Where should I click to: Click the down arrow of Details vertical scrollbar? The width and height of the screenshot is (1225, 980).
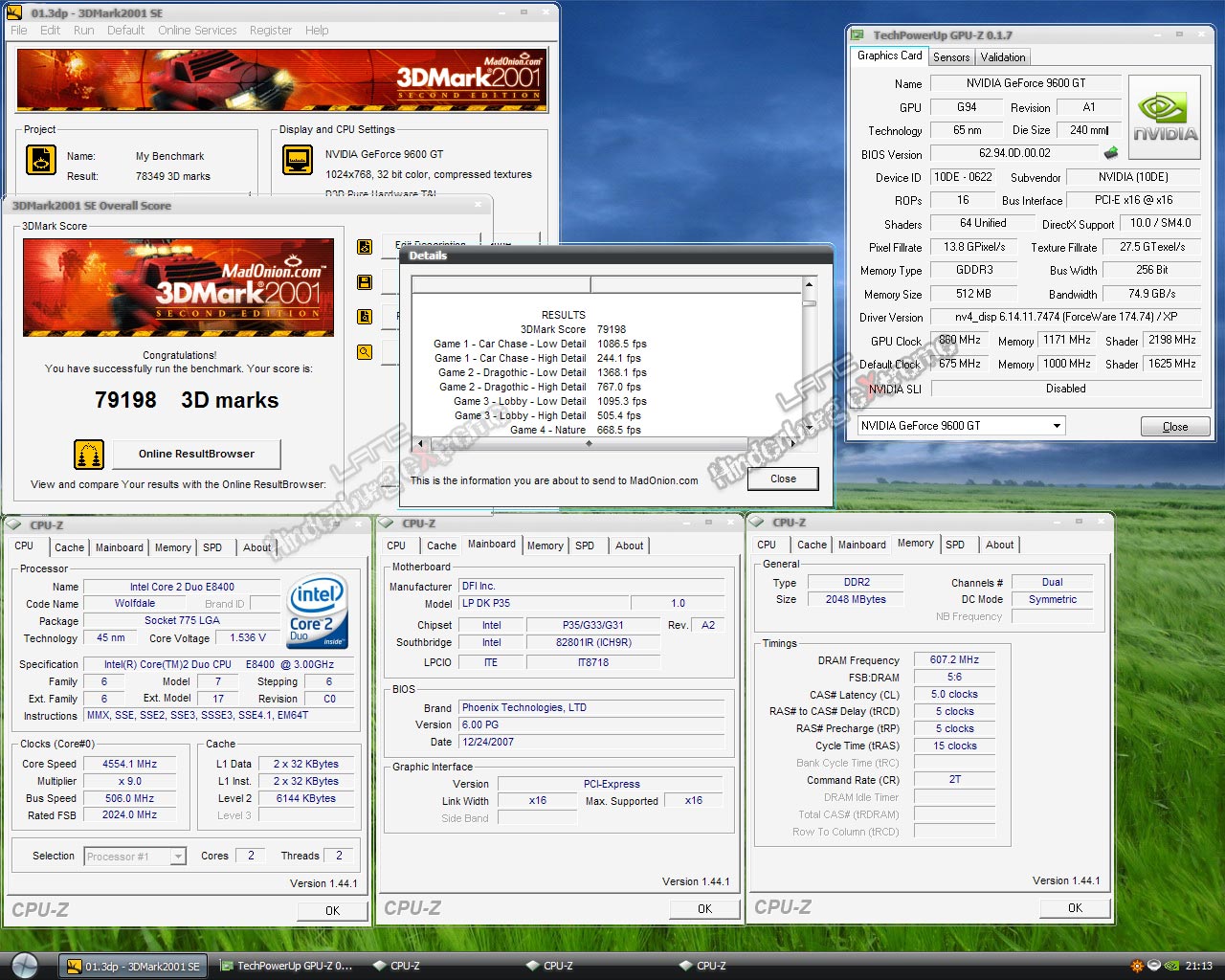click(809, 428)
